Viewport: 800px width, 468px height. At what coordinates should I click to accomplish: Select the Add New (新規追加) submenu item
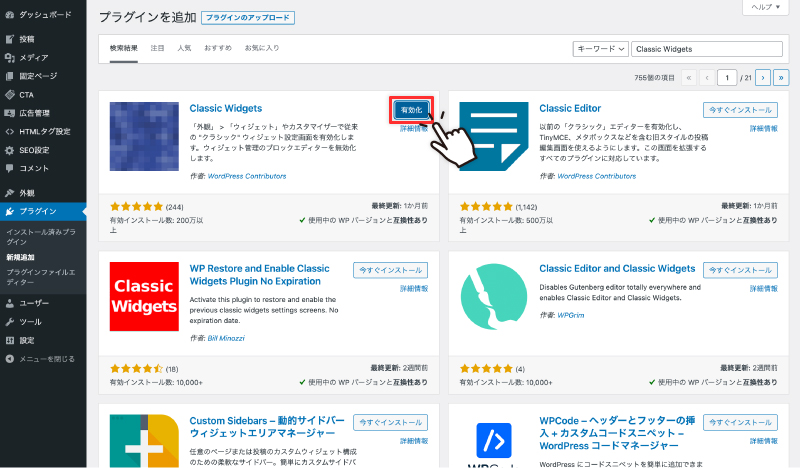[20, 257]
